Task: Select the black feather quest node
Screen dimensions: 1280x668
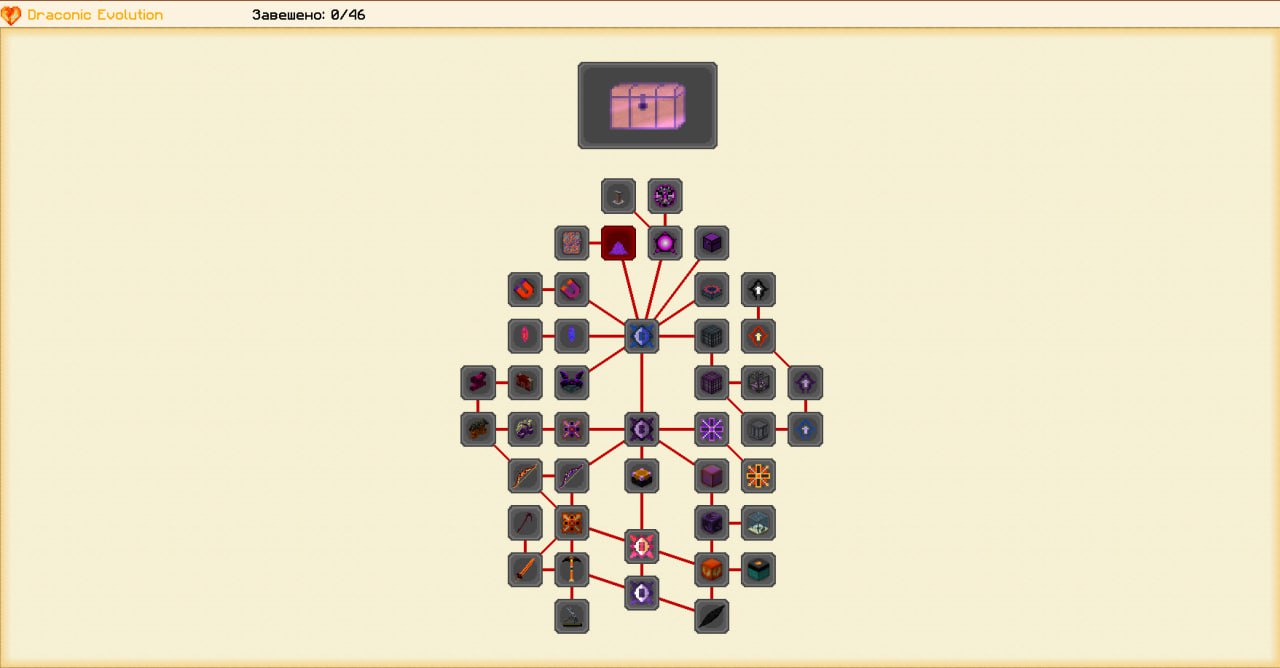Action: (711, 616)
